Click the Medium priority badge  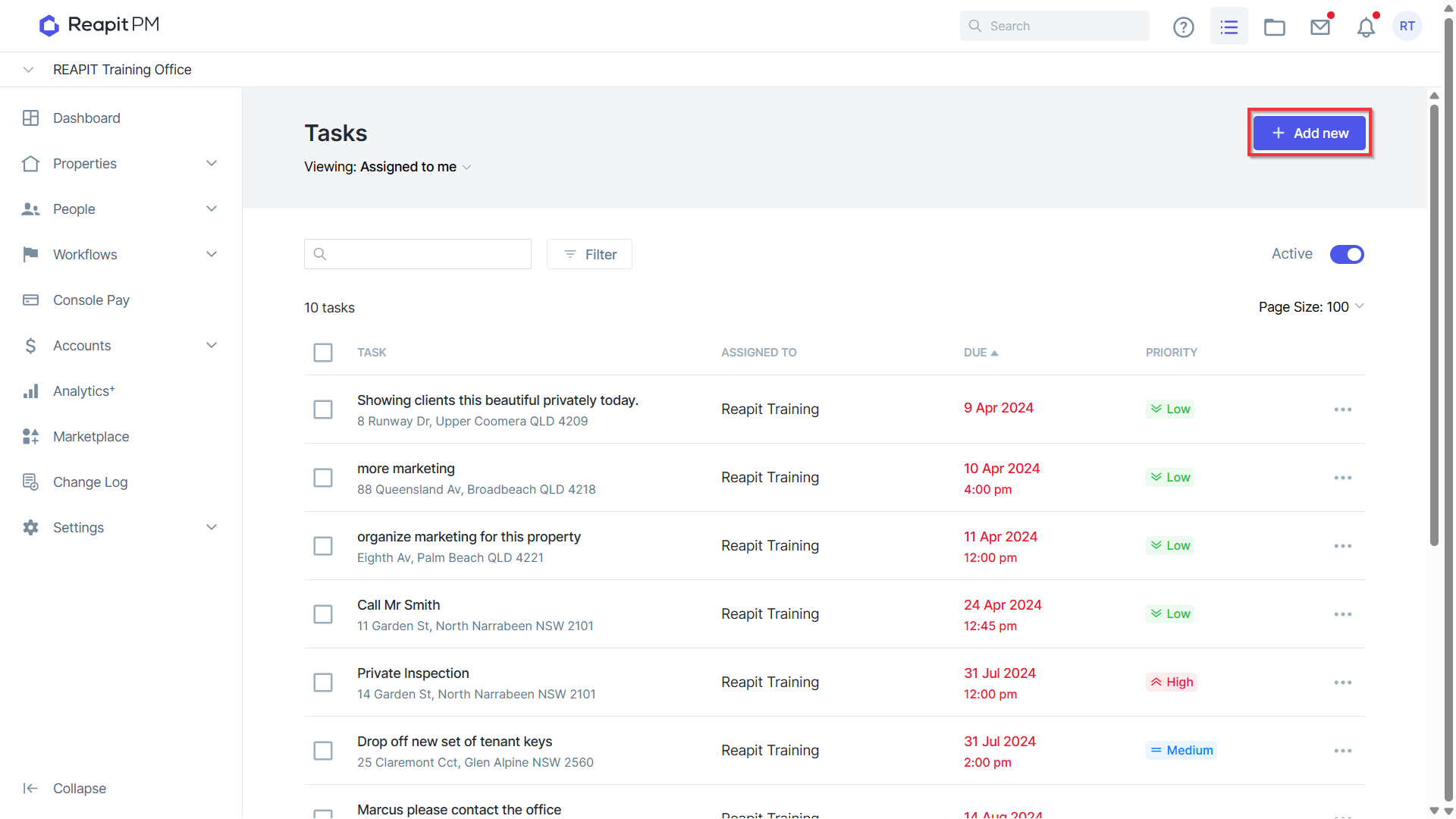tap(1181, 751)
